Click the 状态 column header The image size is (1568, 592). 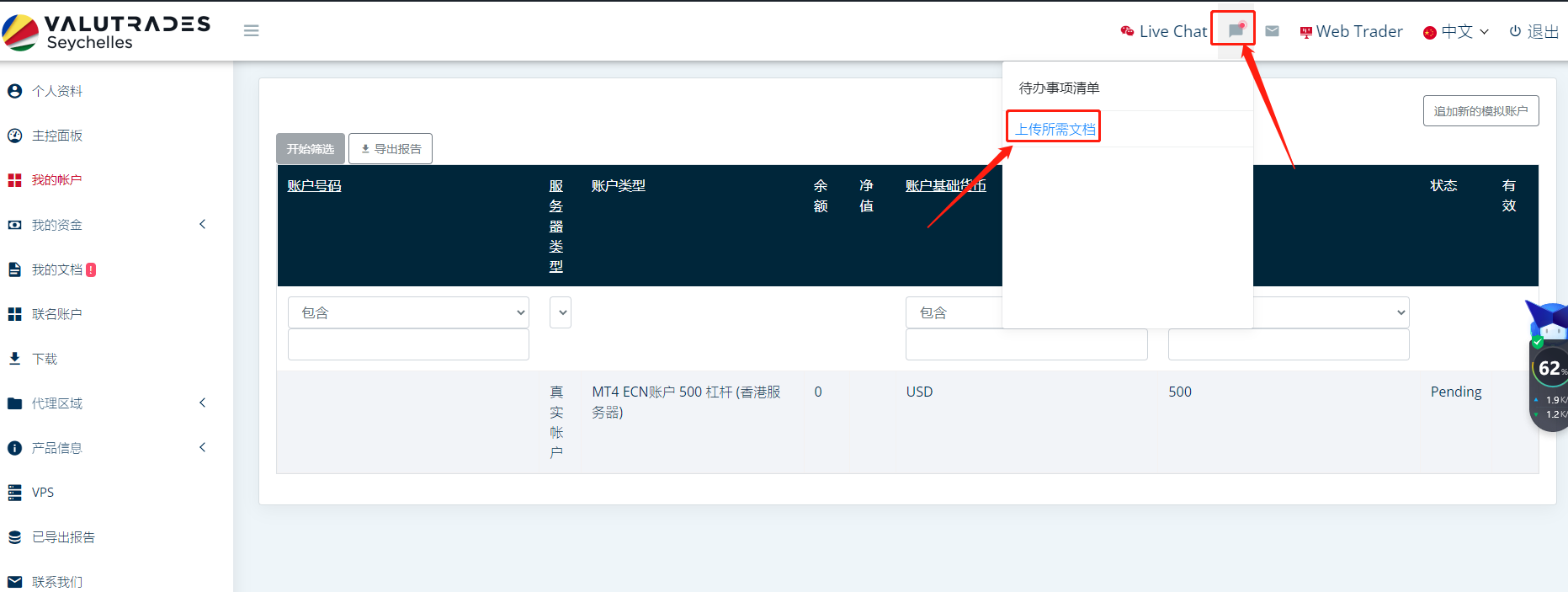pos(1443,185)
